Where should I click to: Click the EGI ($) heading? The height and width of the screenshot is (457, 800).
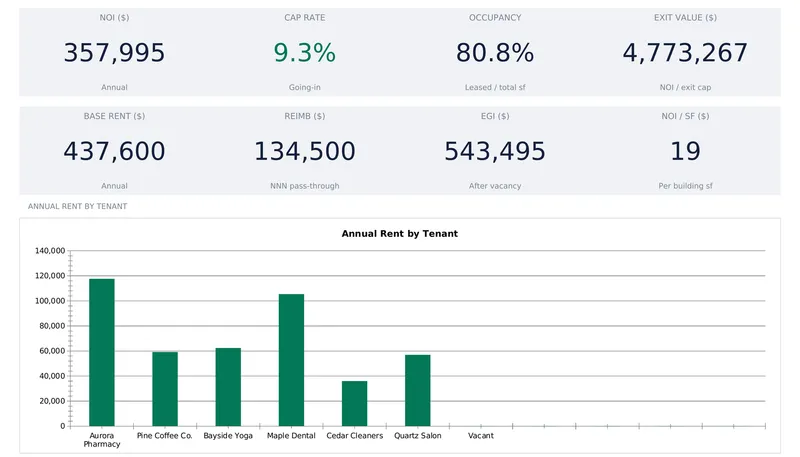pos(495,116)
